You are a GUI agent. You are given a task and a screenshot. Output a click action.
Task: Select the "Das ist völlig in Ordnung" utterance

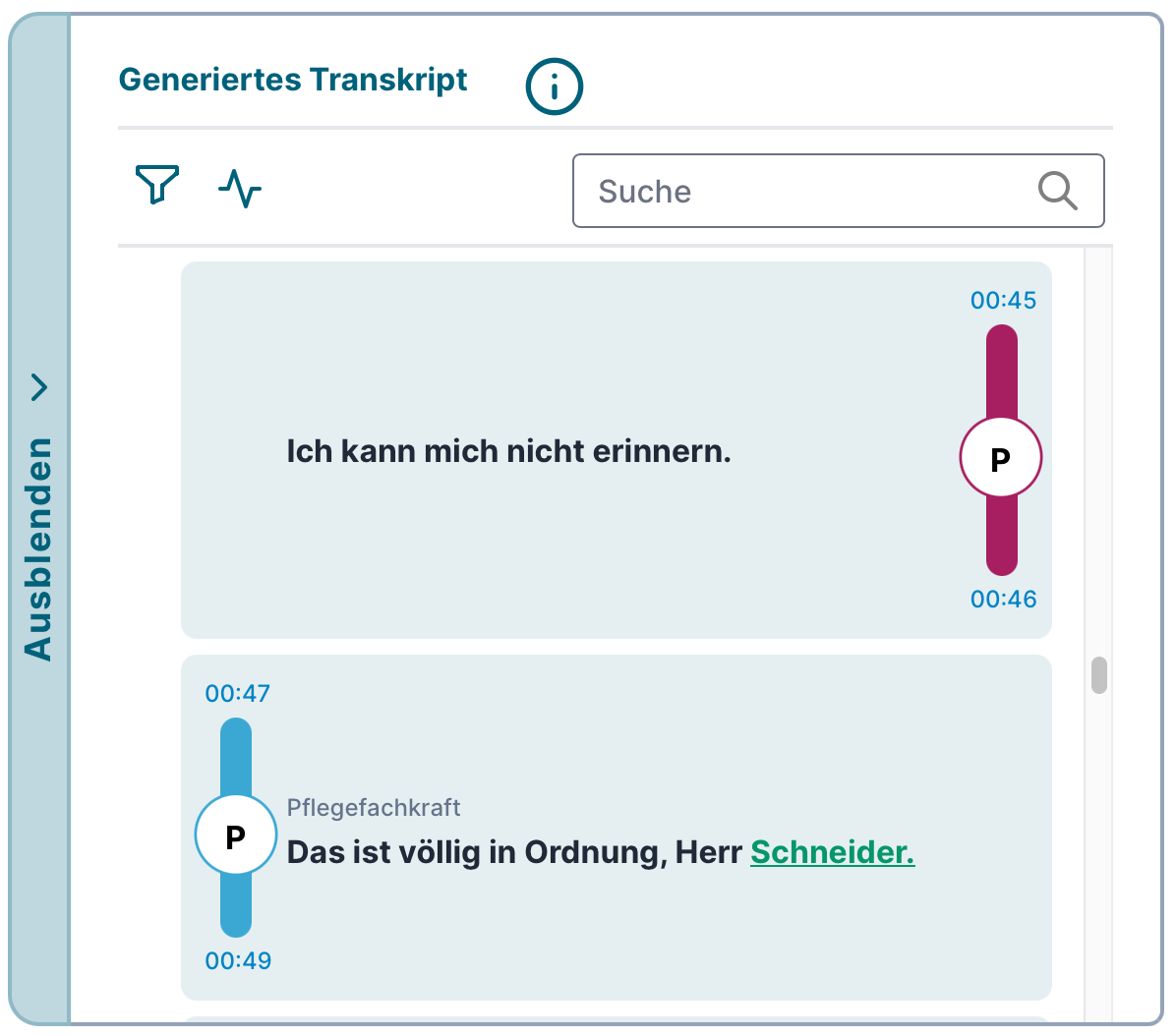pyautogui.click(x=513, y=852)
